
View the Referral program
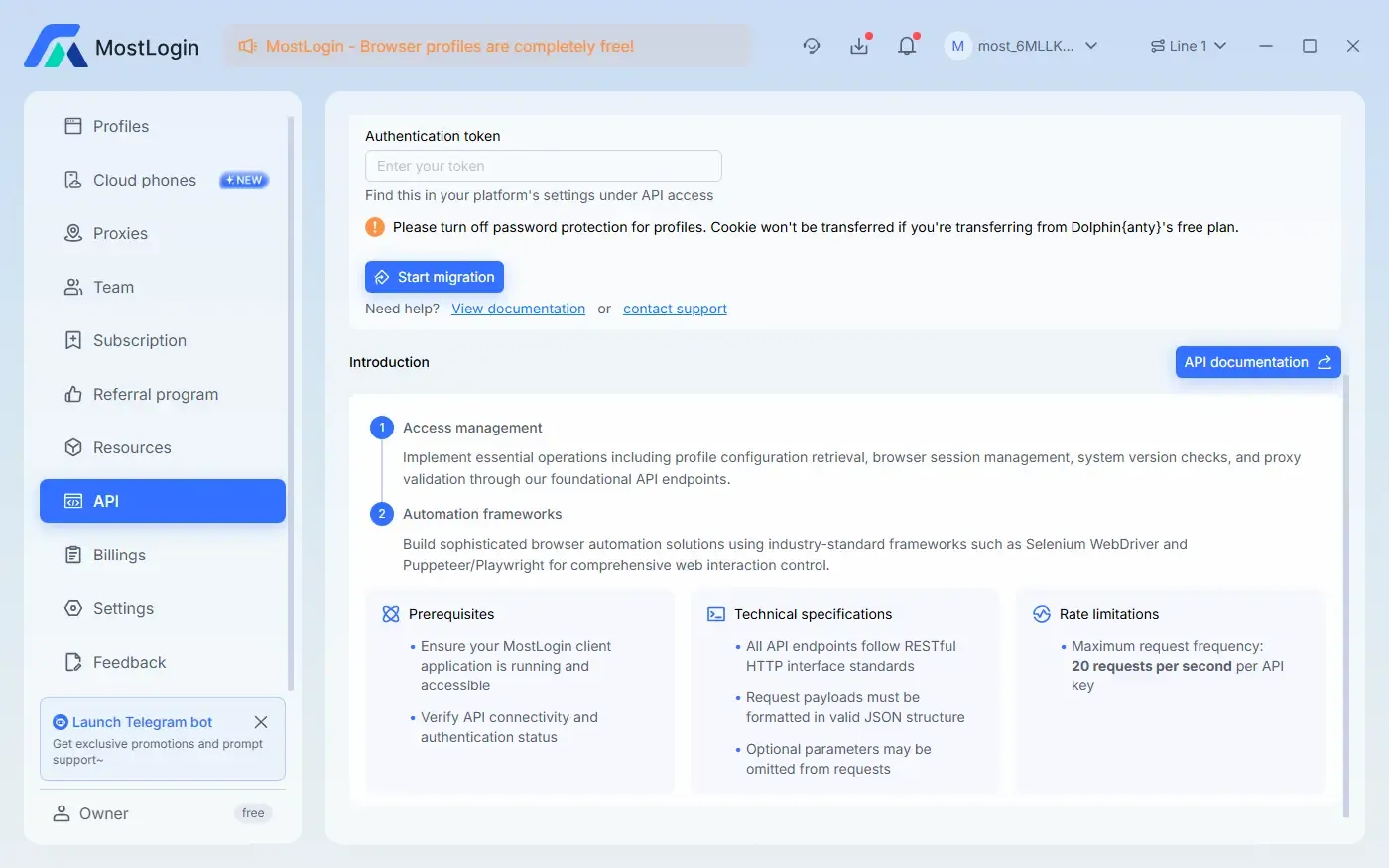(x=156, y=394)
